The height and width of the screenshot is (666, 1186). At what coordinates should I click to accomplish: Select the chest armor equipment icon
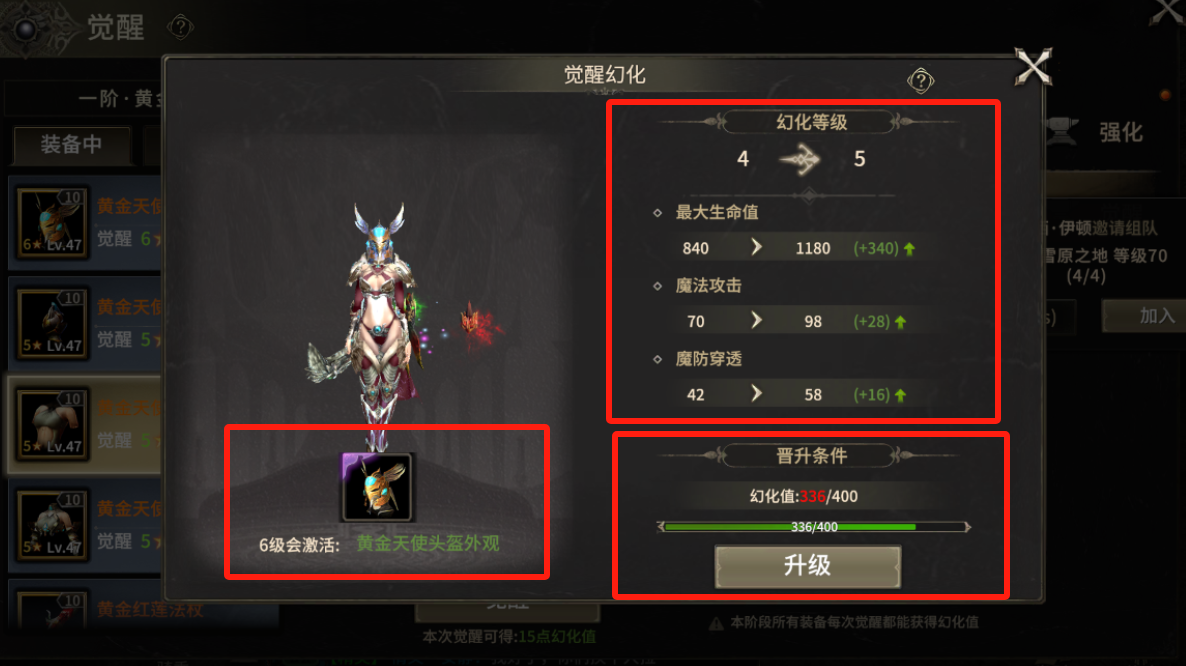[51, 424]
